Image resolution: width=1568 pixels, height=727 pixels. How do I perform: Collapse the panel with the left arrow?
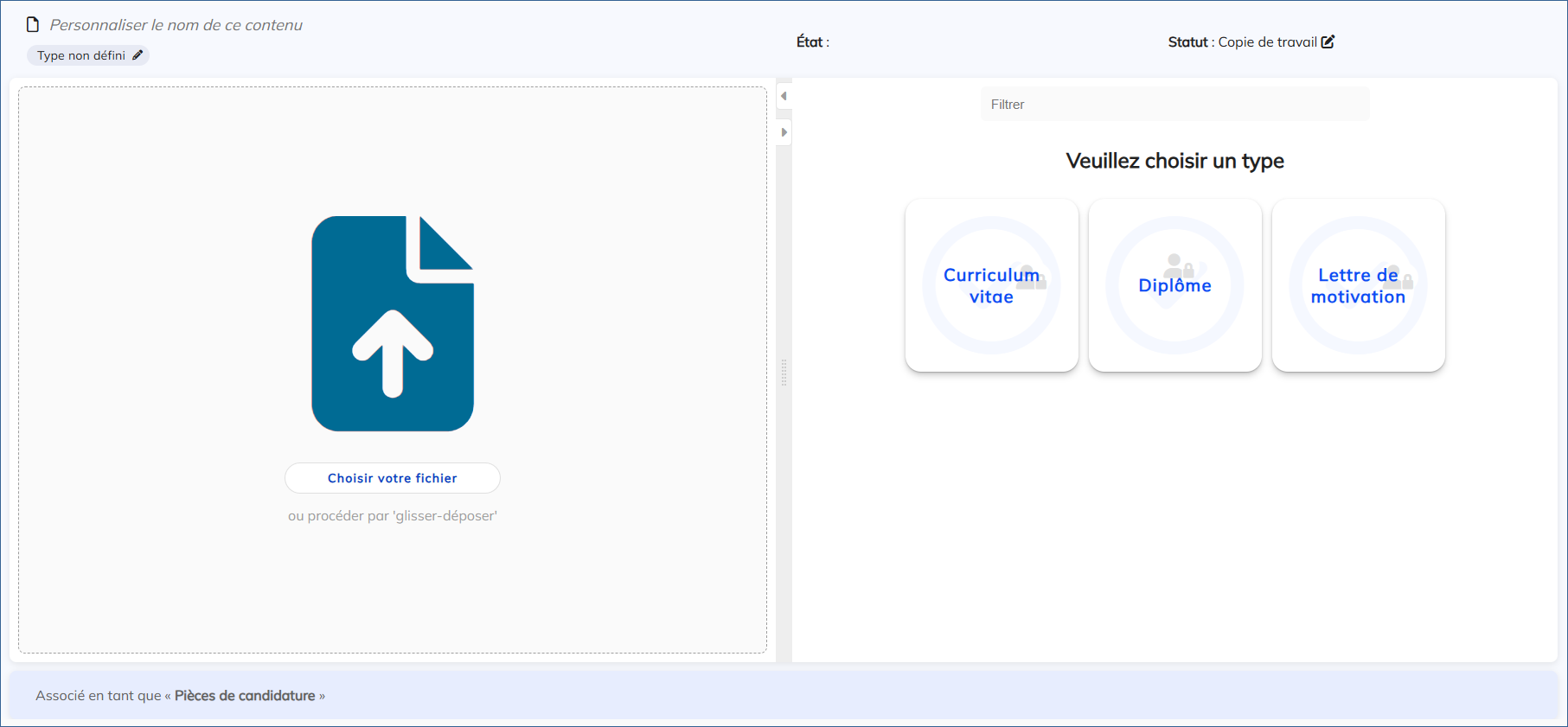click(x=784, y=96)
